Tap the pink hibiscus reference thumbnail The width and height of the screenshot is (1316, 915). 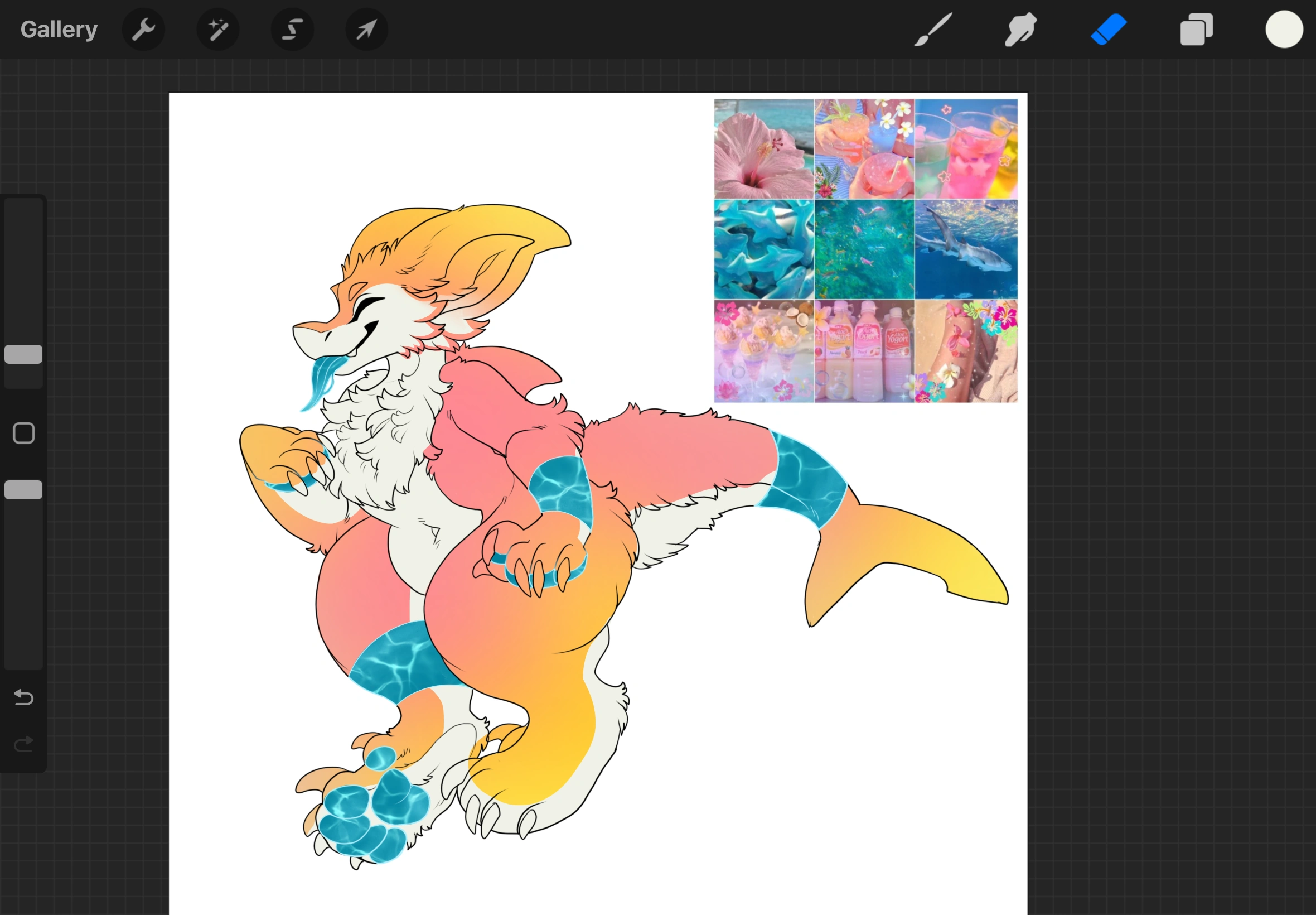(763, 149)
